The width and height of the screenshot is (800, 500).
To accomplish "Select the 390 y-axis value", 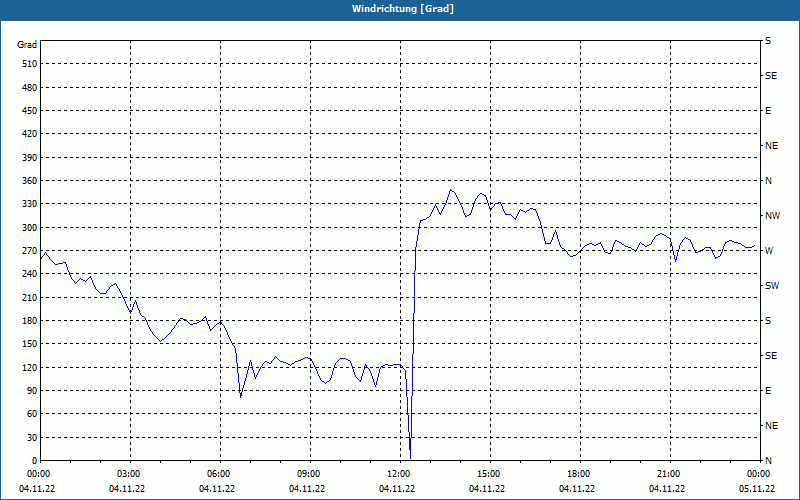I will pyautogui.click(x=30, y=158).
